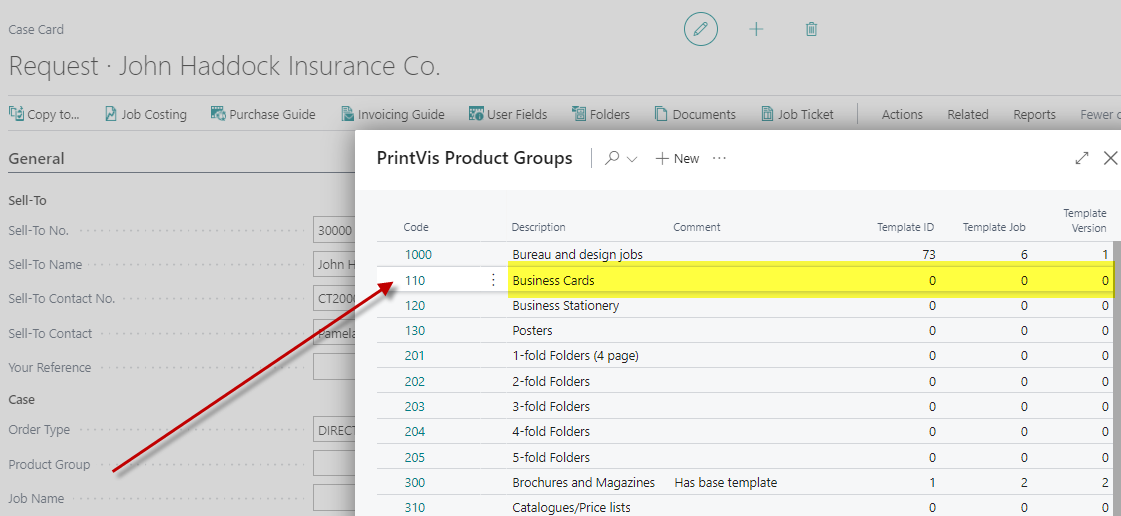
Task: Open Job Costing from the action bar
Action: (x=146, y=114)
